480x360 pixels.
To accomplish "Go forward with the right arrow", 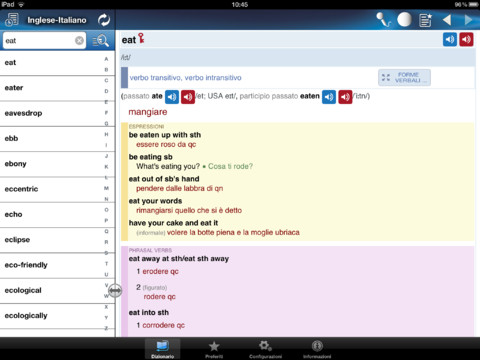I will (469, 20).
